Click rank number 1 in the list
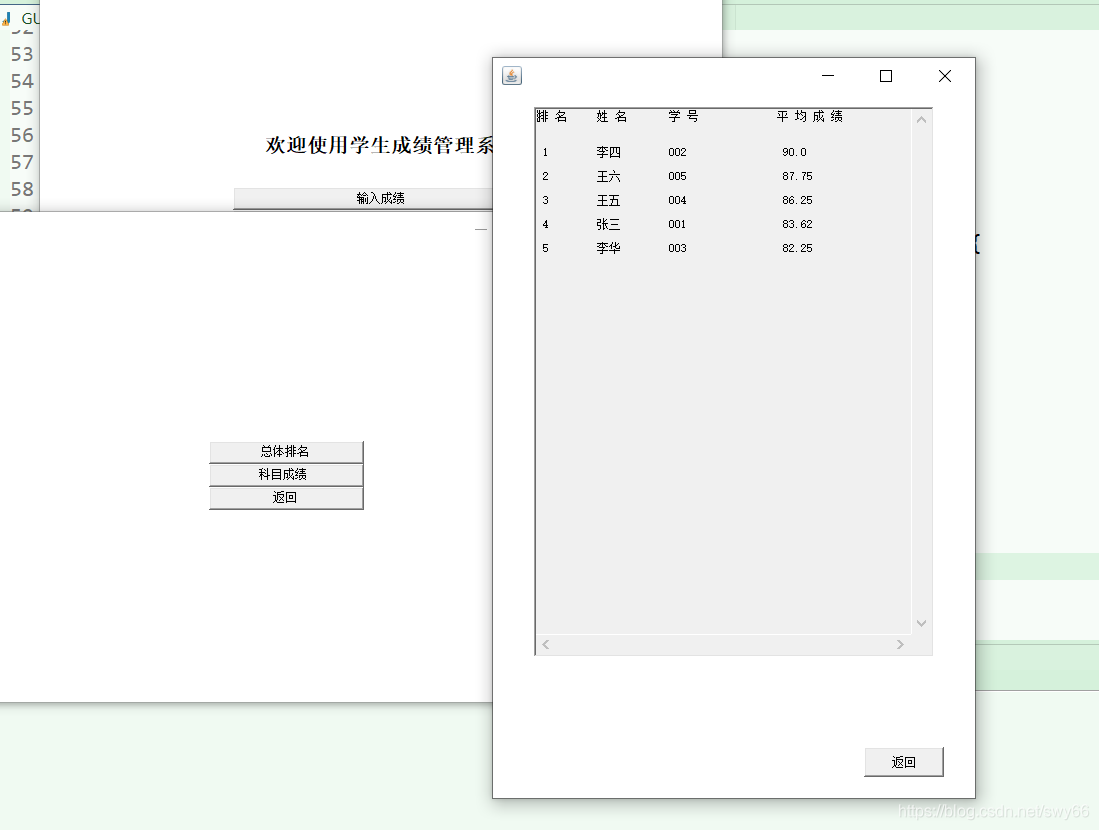Screen dimensions: 1099x830 [545, 152]
